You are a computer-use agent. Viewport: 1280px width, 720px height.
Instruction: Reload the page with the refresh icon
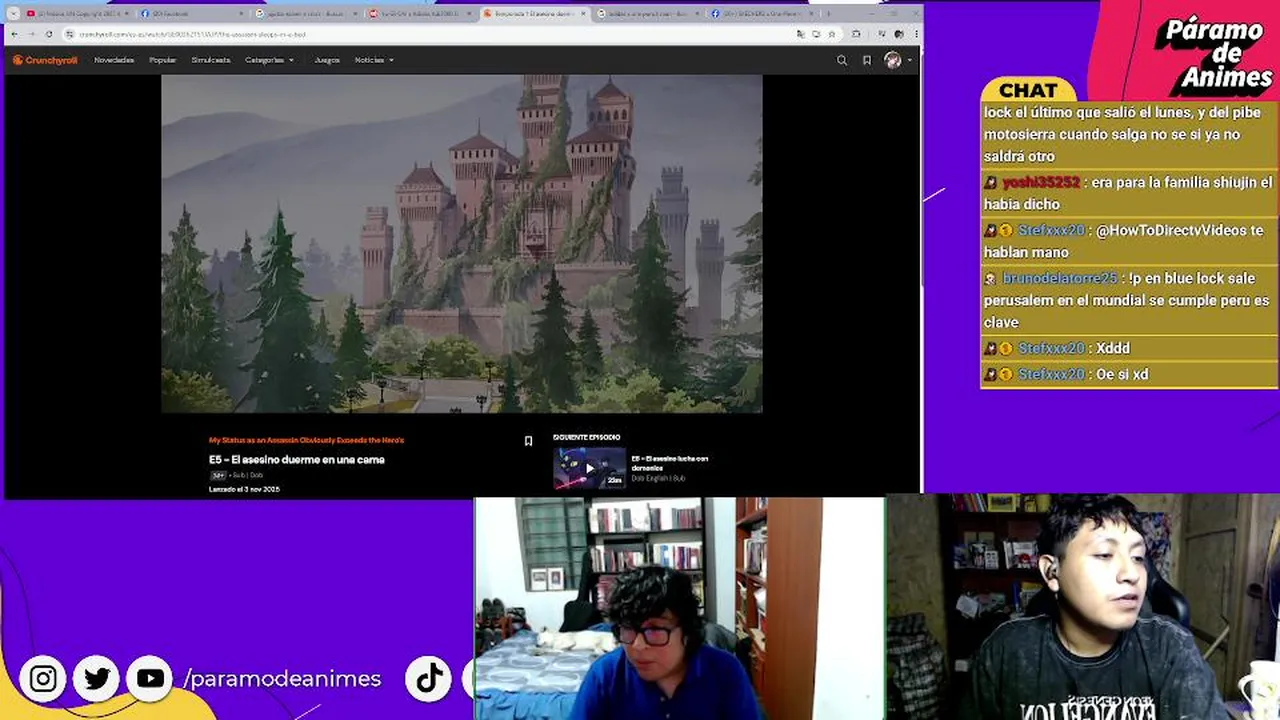click(x=49, y=34)
